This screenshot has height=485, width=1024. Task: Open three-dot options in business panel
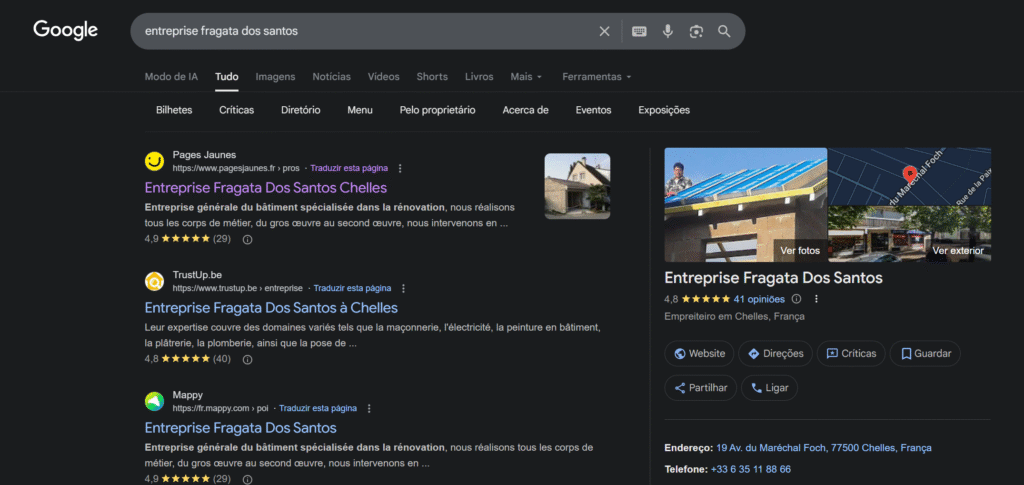816,298
